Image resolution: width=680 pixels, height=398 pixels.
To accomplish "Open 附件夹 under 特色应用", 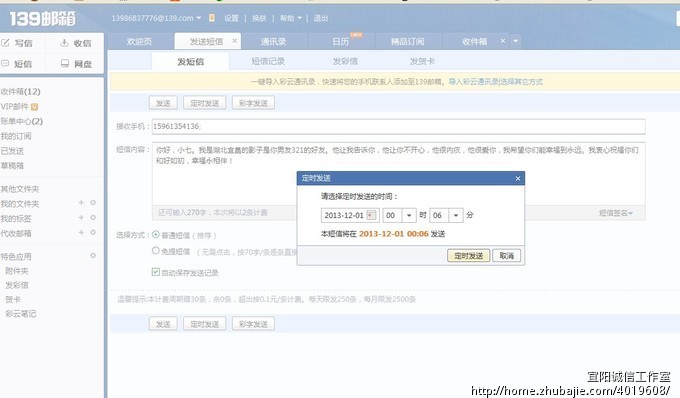I will (17, 271).
